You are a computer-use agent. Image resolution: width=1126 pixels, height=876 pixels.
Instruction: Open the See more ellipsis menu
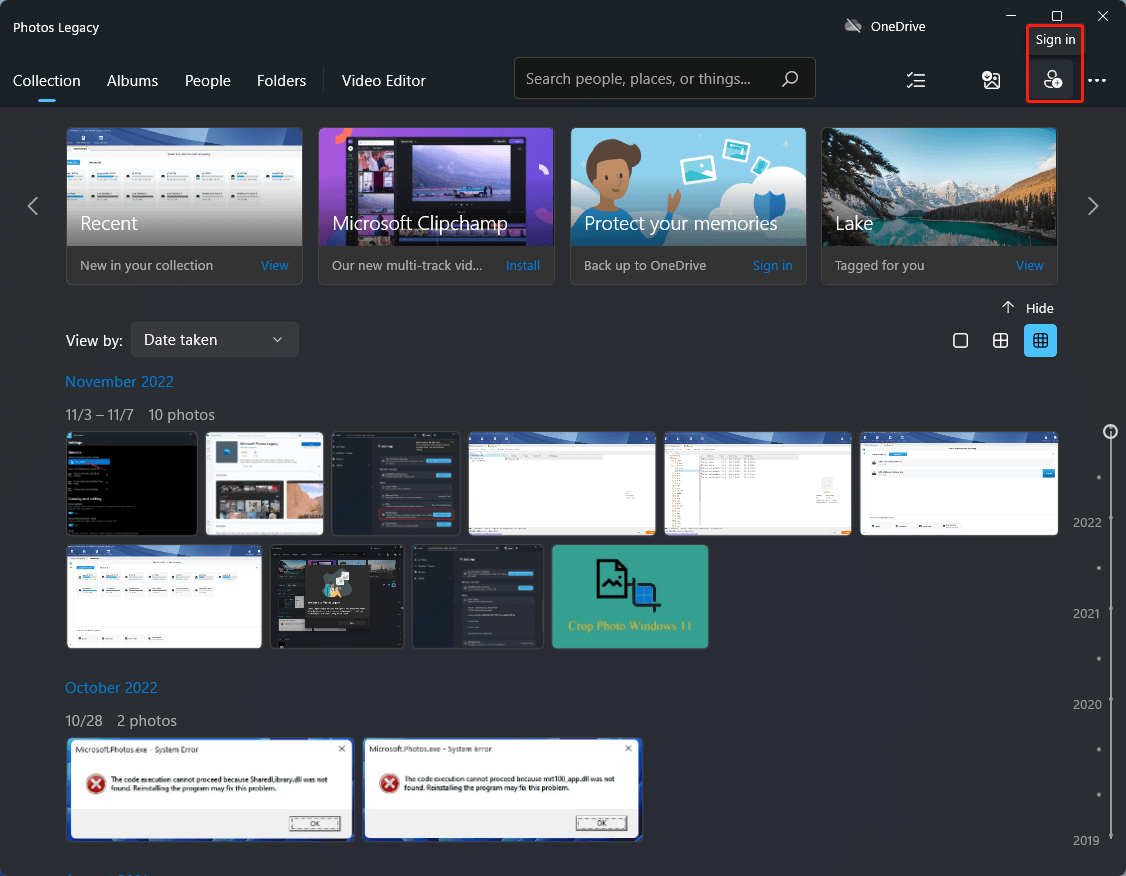(1097, 80)
